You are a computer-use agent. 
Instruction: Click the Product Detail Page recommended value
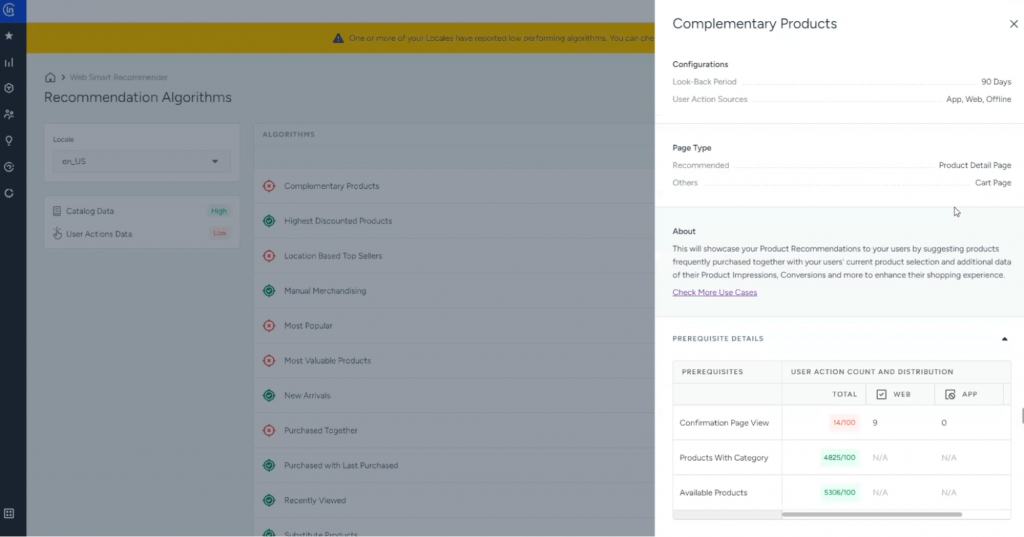tap(974, 165)
